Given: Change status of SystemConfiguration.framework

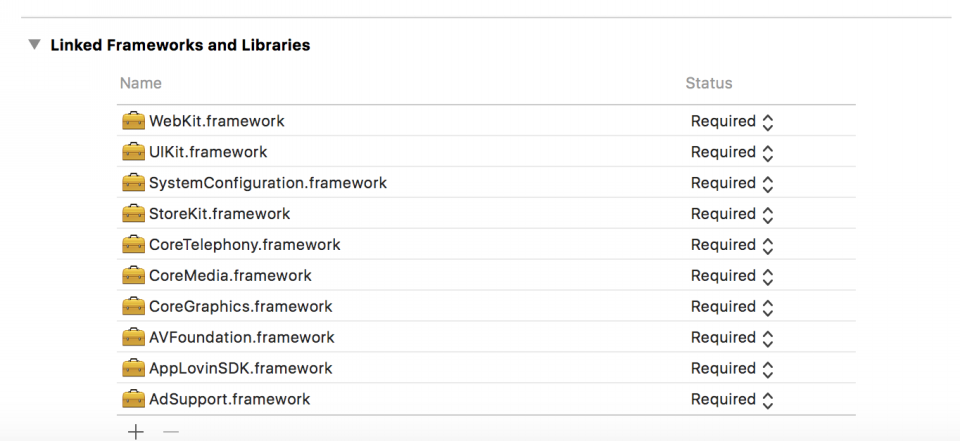Looking at the screenshot, I should (x=732, y=183).
